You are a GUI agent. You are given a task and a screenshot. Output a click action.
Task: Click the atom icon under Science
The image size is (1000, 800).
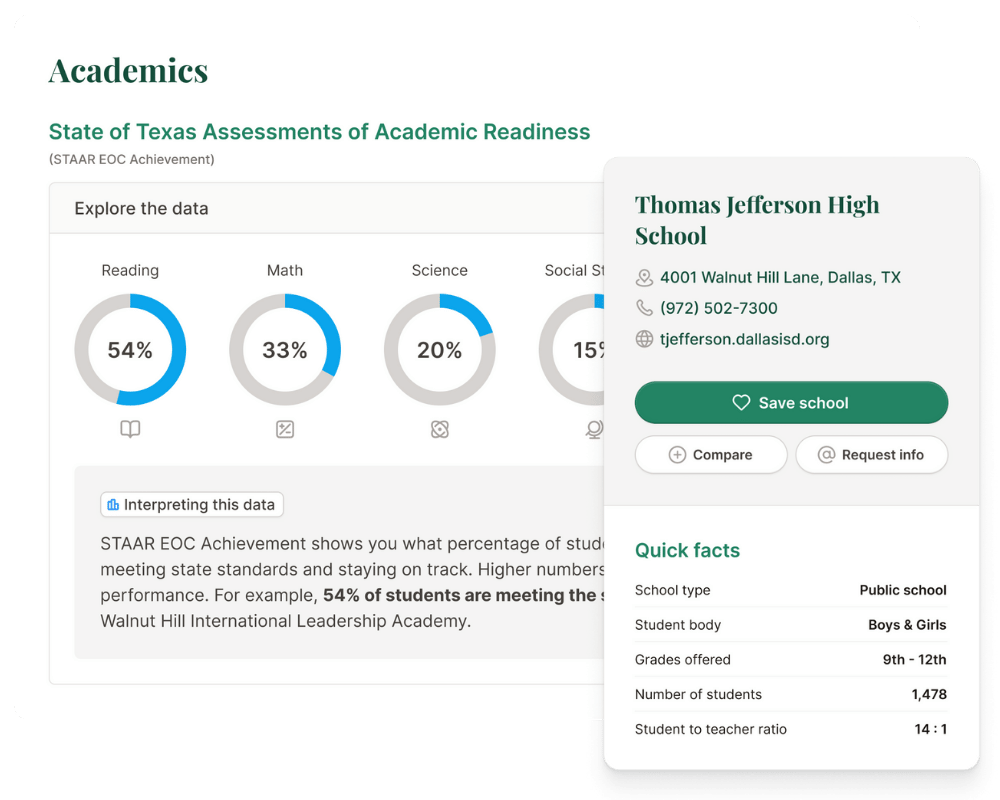coord(440,429)
